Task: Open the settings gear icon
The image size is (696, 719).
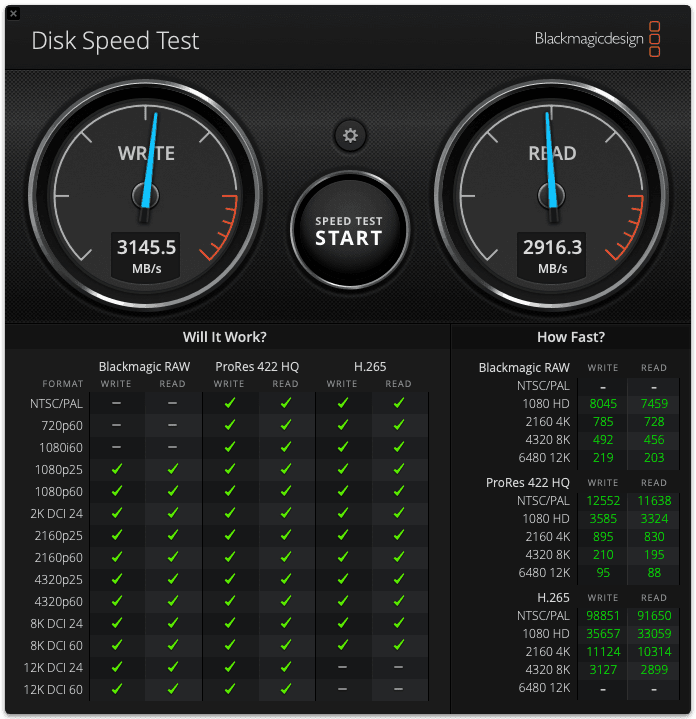Action: [350, 135]
